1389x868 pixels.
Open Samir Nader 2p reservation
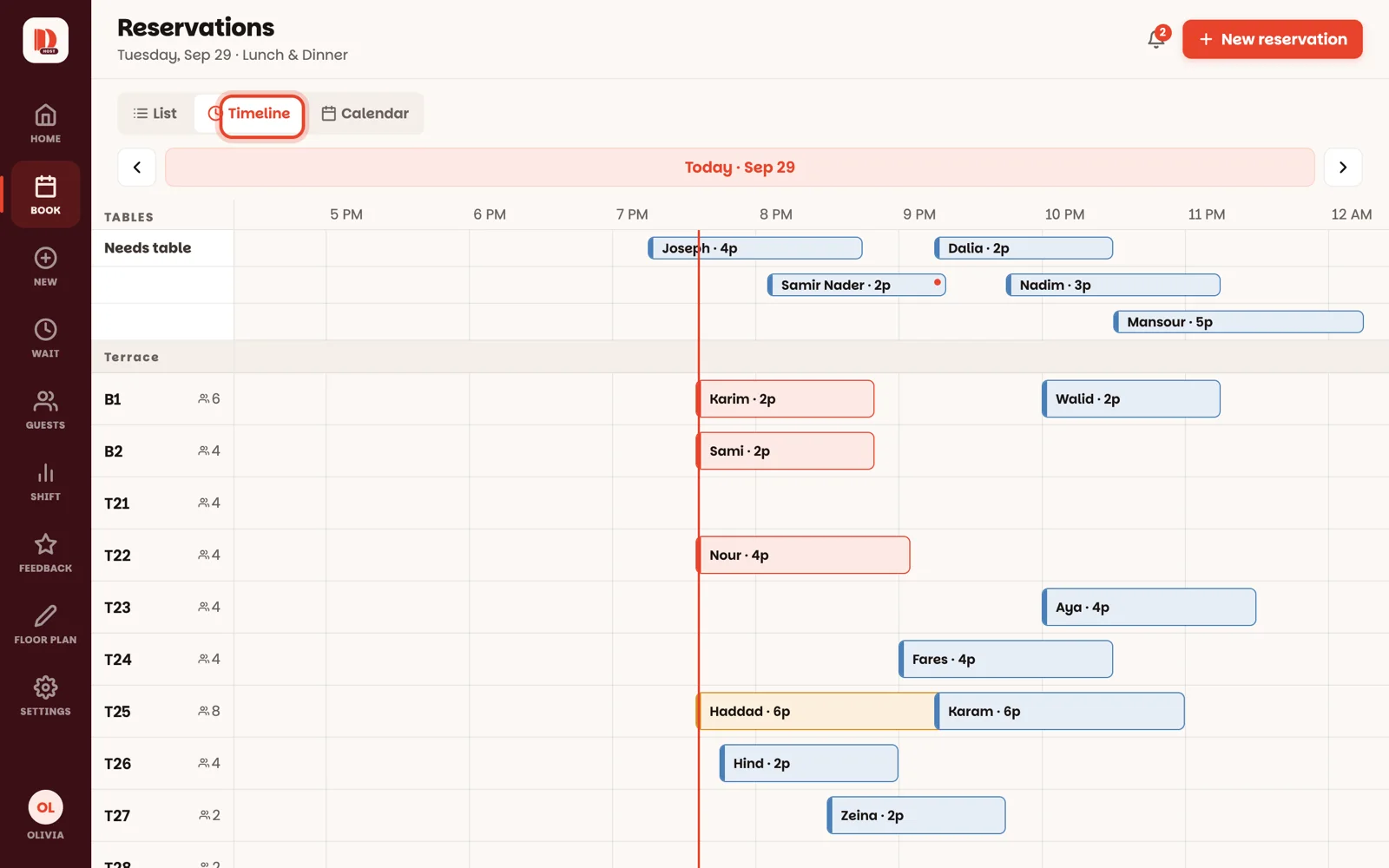[856, 285]
